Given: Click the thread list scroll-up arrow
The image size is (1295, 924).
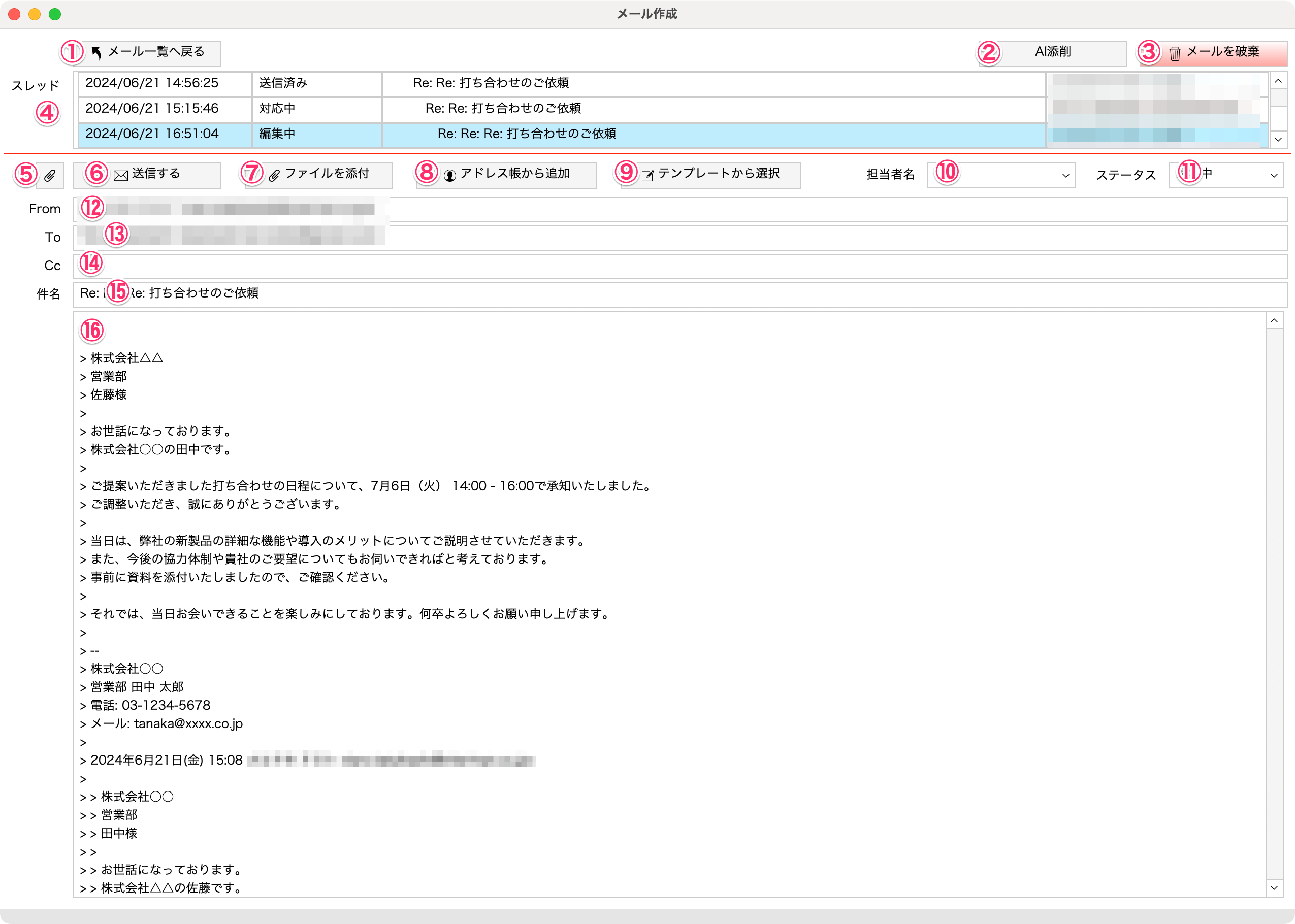Looking at the screenshot, I should 1279,81.
